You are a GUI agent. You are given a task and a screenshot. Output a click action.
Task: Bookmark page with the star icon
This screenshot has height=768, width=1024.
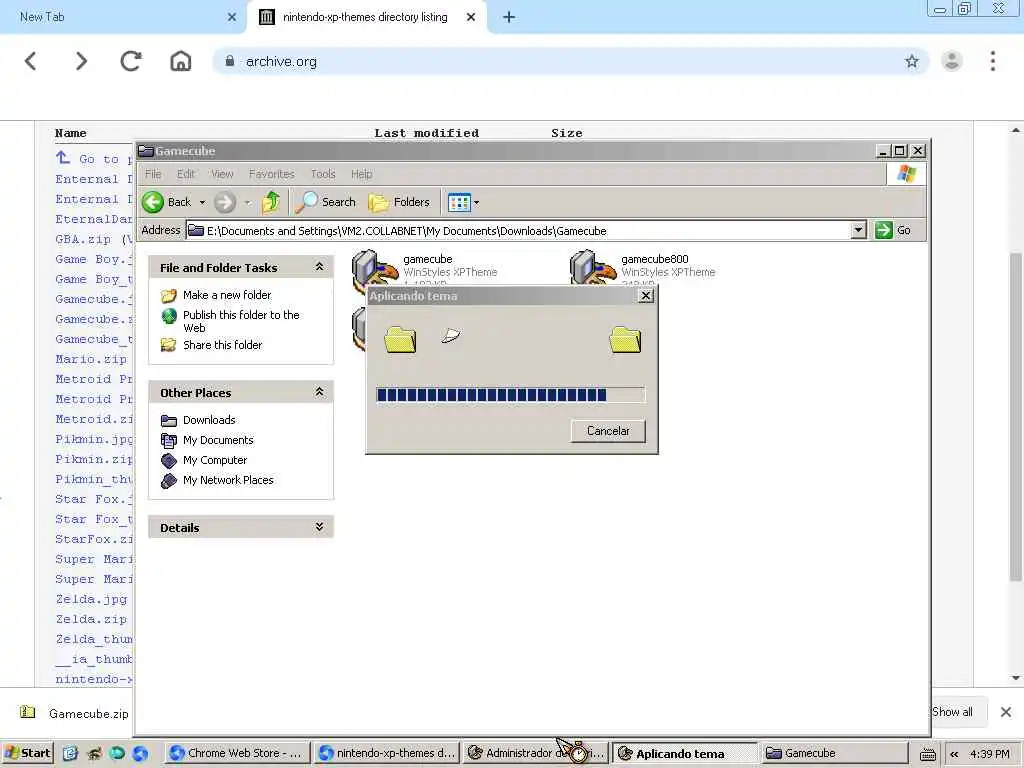(912, 61)
